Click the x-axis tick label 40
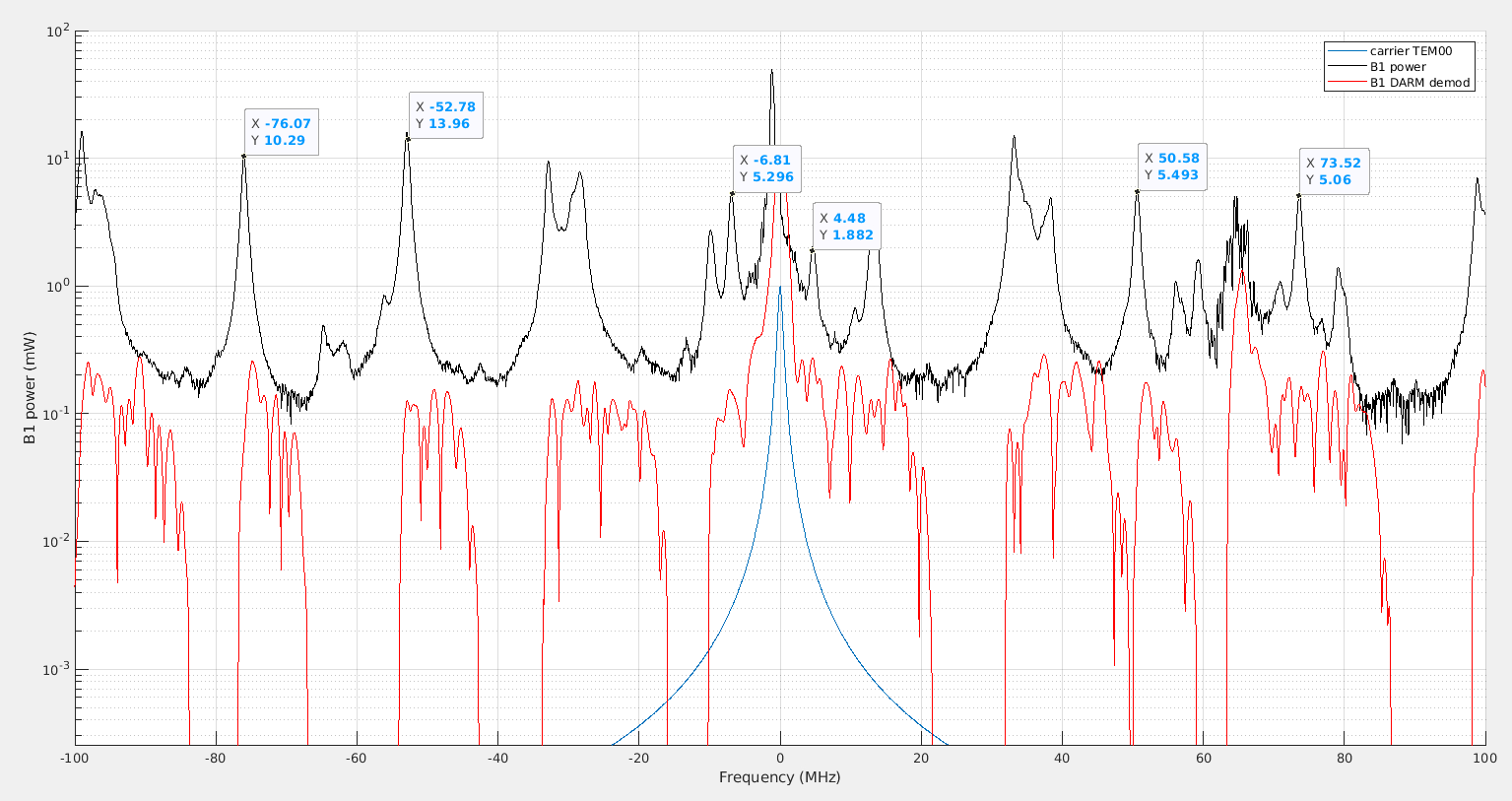This screenshot has height=801, width=1512. point(1062,759)
